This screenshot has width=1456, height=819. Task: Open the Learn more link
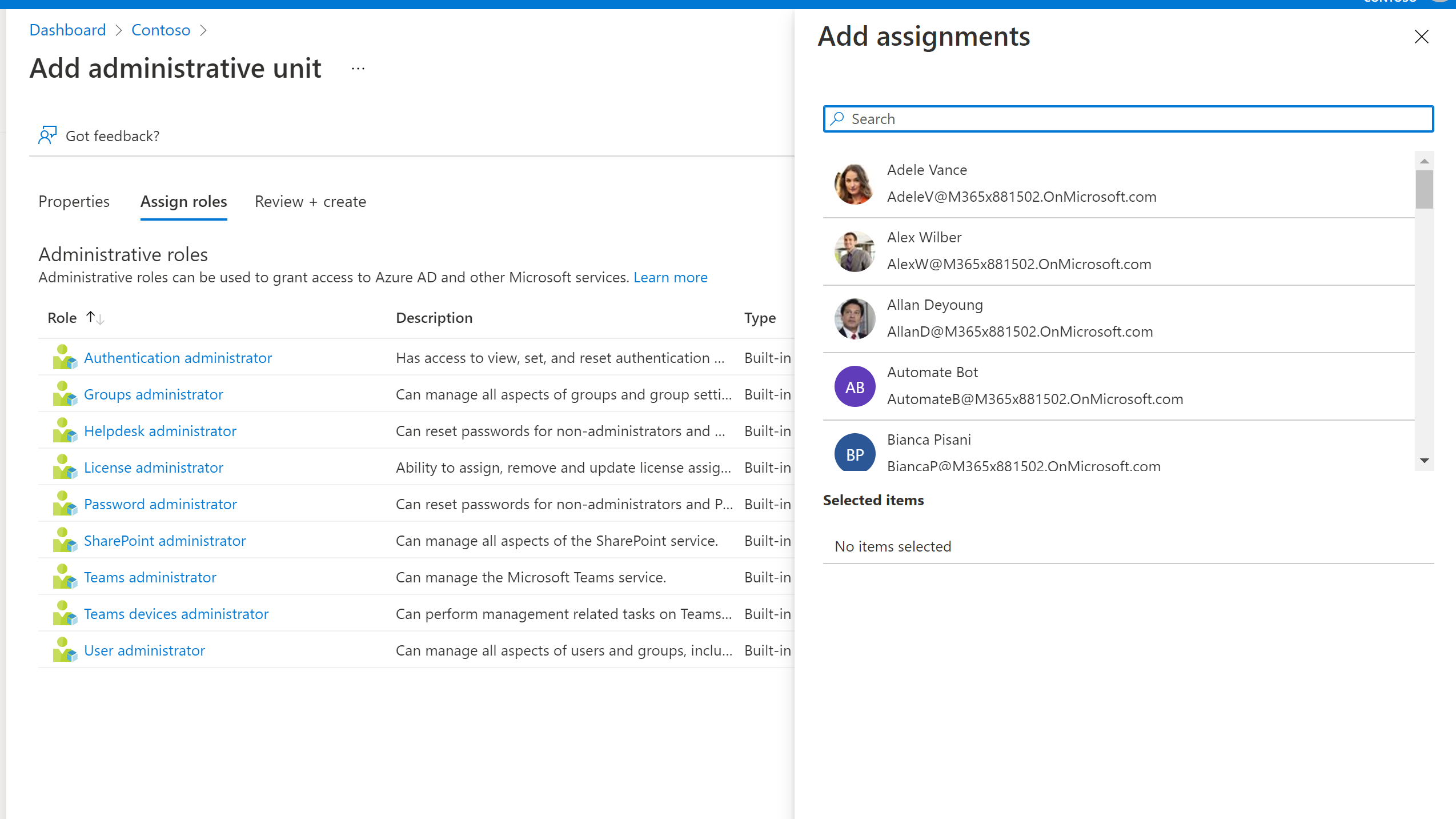pos(670,278)
